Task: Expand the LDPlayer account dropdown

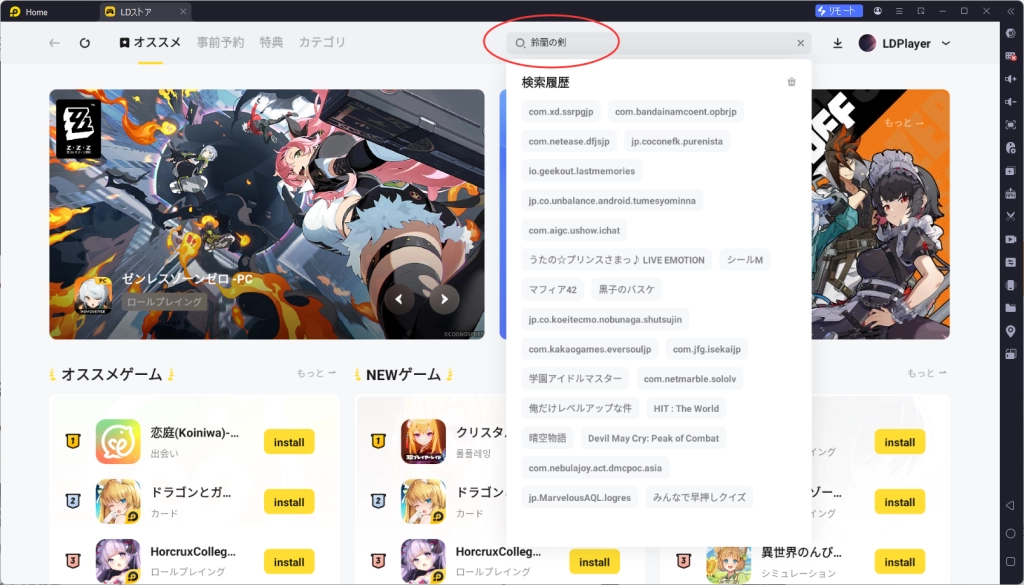Action: 946,43
